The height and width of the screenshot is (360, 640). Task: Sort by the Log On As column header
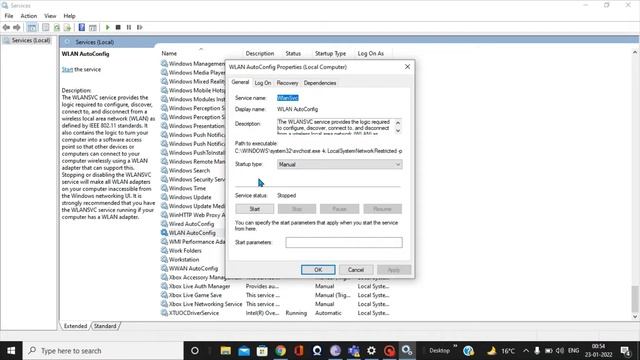(371, 53)
